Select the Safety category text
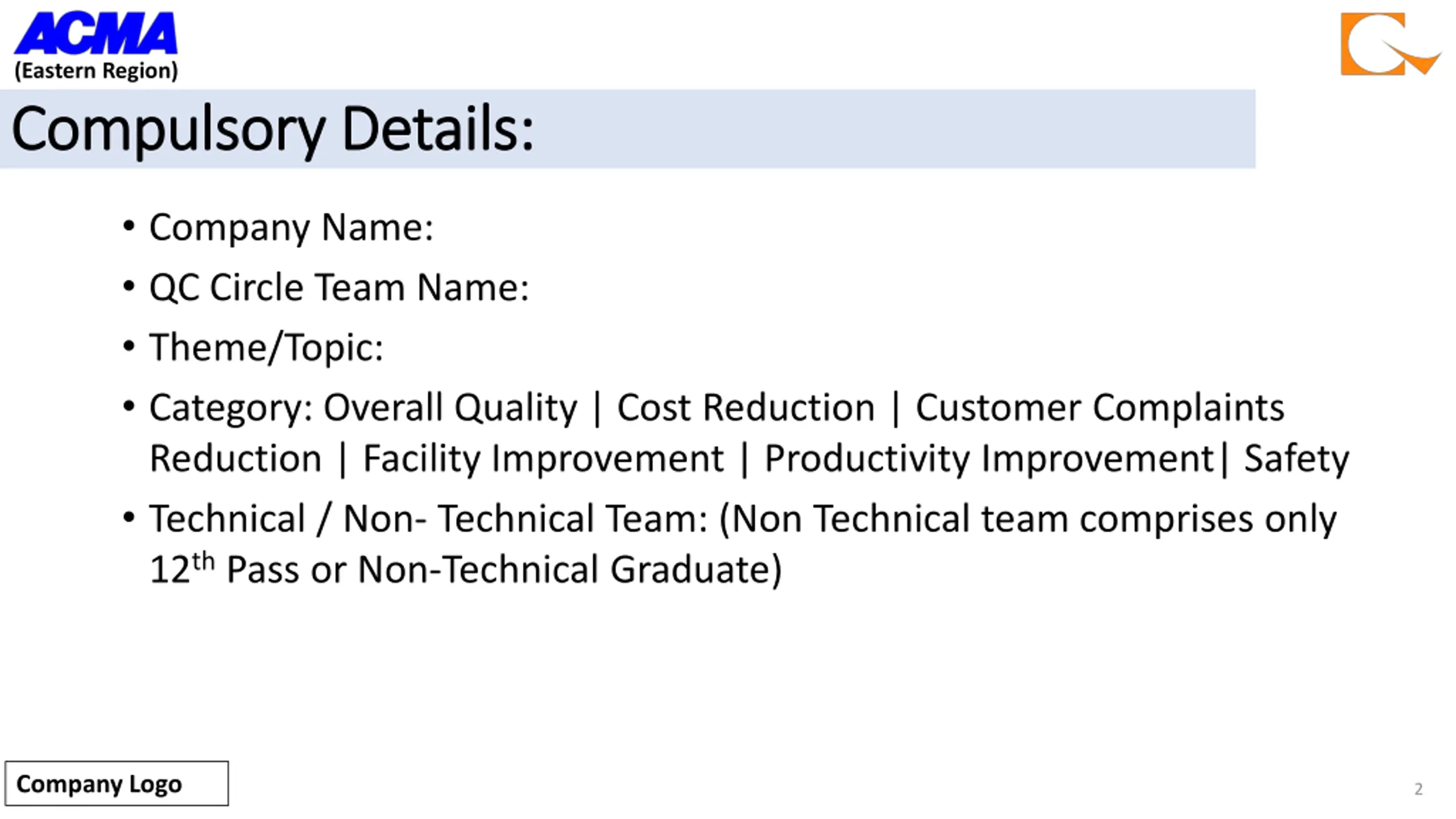The image size is (1456, 819). tap(1296, 458)
